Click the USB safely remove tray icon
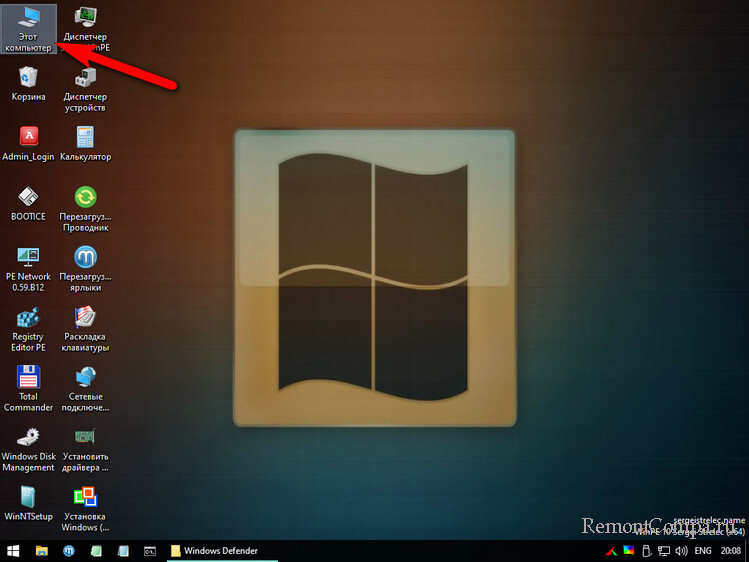 point(646,551)
